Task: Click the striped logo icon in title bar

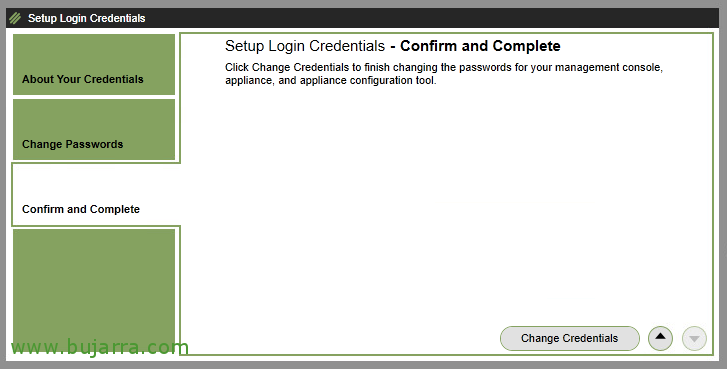Action: [x=15, y=18]
